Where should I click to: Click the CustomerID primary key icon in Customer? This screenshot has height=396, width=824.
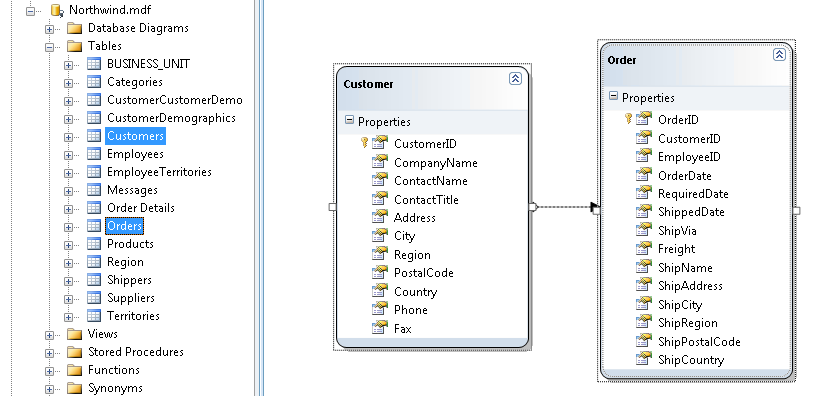pos(364,142)
